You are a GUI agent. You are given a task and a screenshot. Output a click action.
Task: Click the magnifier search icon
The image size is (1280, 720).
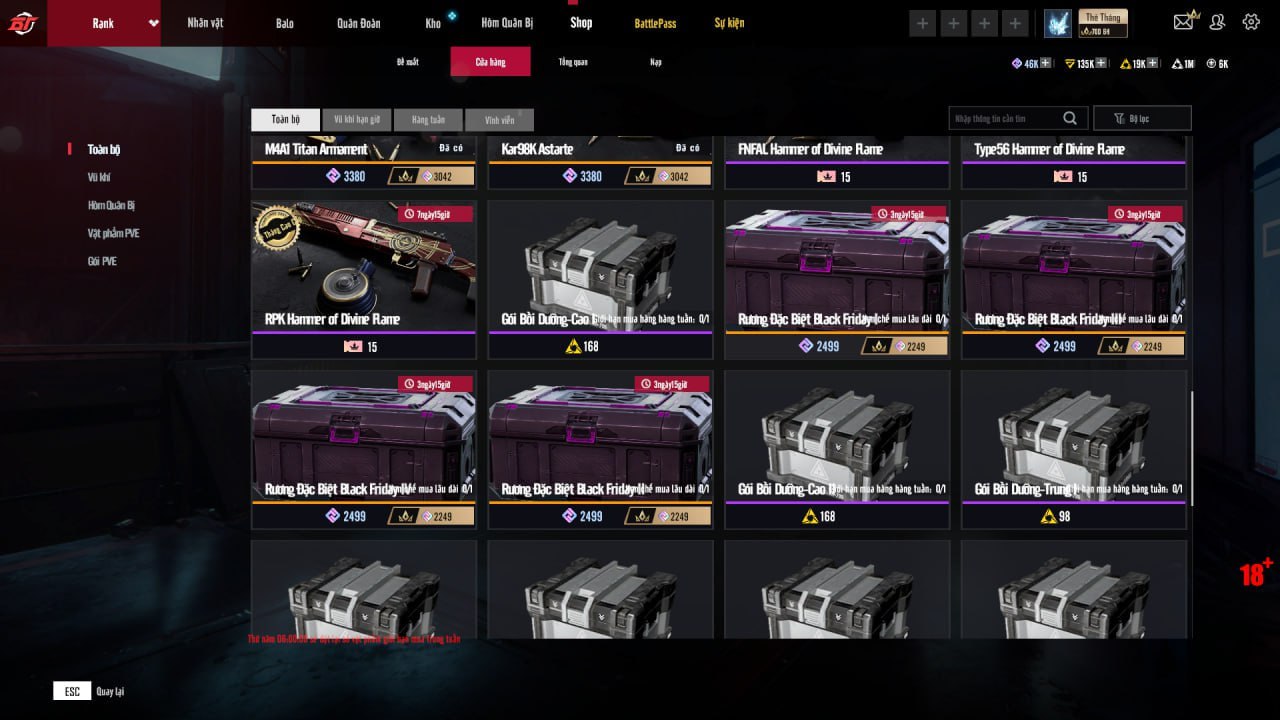coord(1070,118)
